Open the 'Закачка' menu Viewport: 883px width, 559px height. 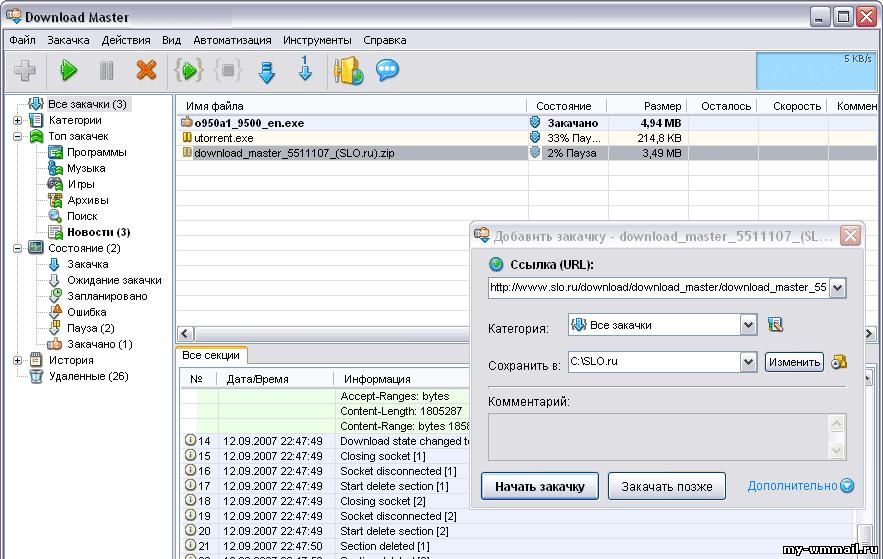pos(68,40)
